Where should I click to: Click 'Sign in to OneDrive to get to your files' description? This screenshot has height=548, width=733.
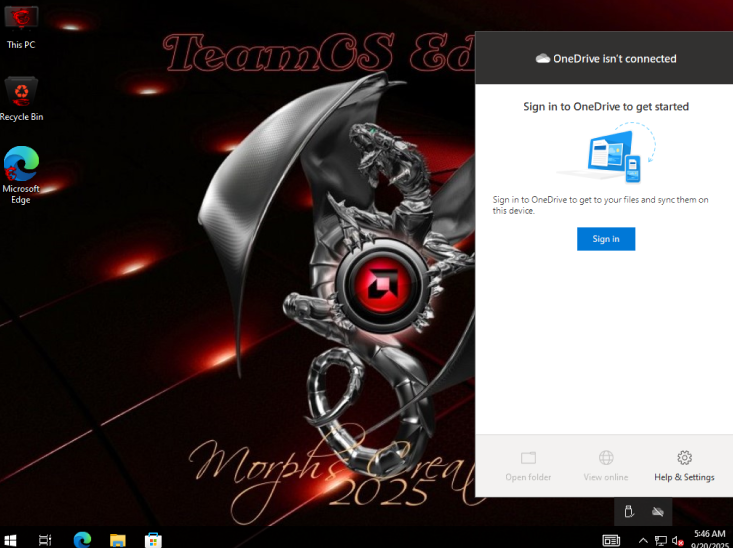tap(600, 205)
